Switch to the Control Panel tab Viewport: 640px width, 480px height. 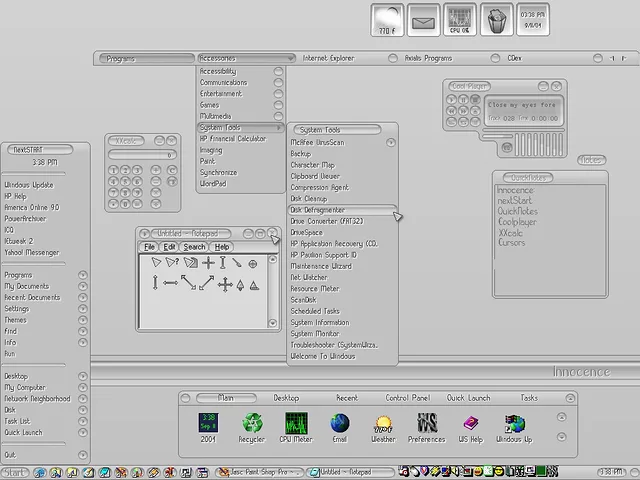coord(408,398)
